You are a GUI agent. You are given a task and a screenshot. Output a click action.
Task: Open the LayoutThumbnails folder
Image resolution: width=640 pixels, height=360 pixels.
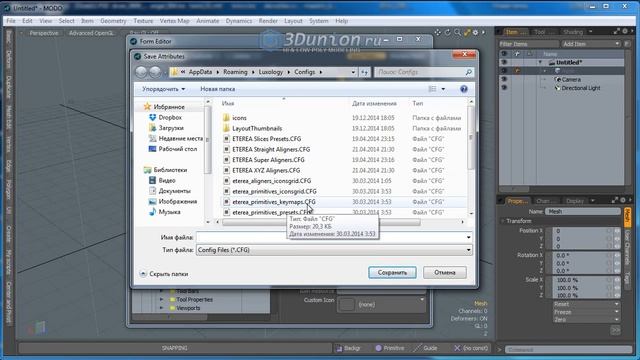coord(257,128)
